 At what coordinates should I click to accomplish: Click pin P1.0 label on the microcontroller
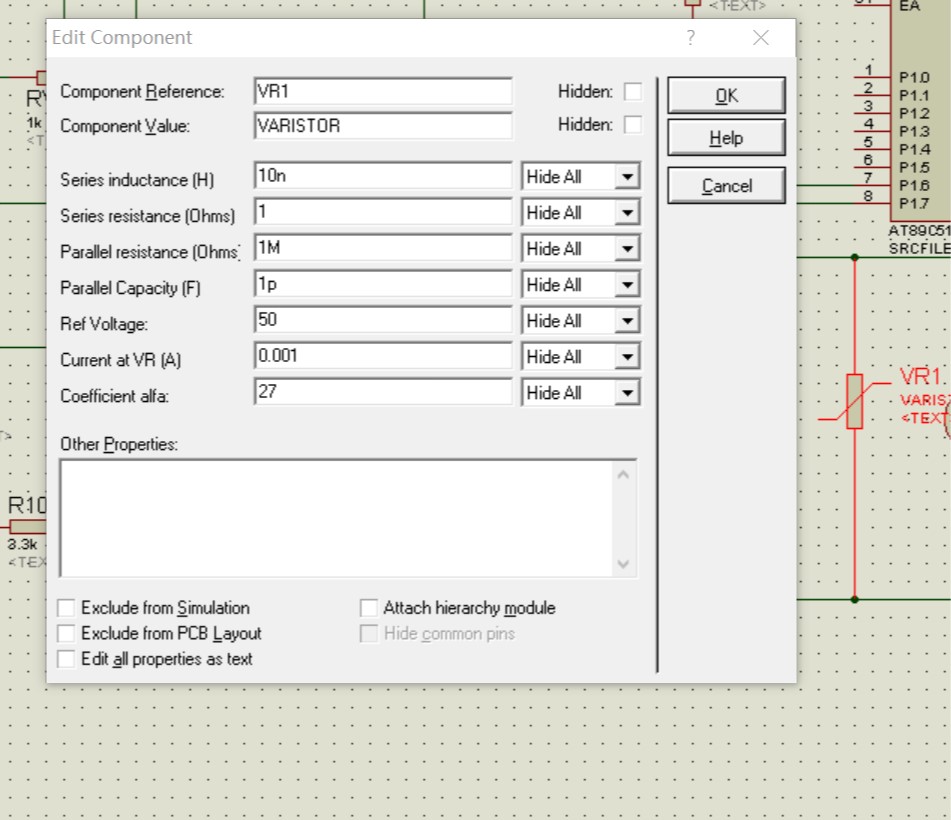coord(914,78)
